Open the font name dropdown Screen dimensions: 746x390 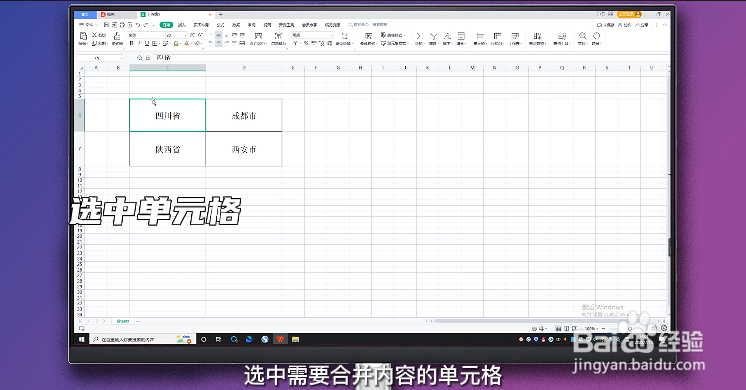coord(146,35)
